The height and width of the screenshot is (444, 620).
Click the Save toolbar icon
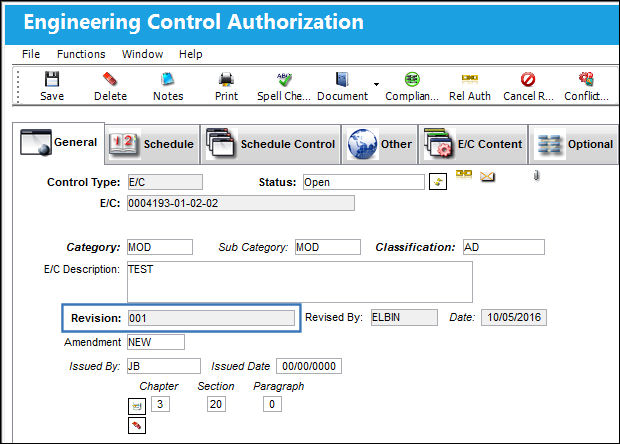(52, 79)
